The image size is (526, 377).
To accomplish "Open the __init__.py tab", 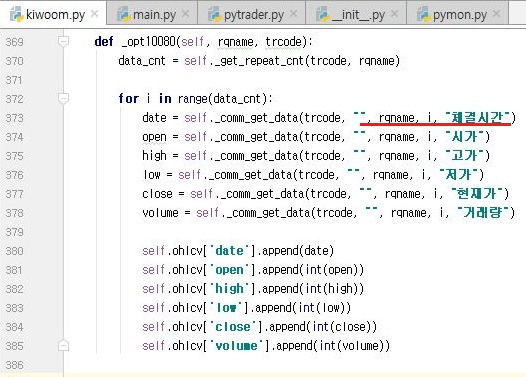I will [356, 14].
